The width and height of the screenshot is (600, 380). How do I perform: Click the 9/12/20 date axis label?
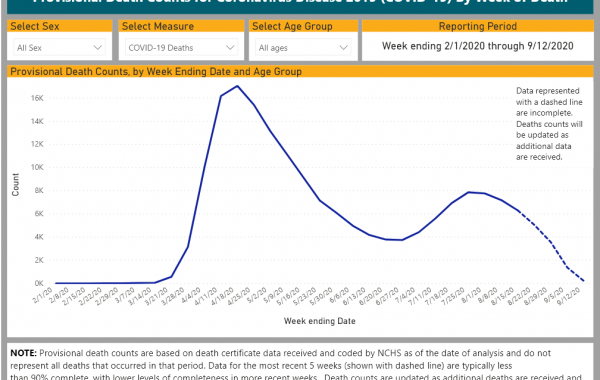pyautogui.click(x=569, y=296)
